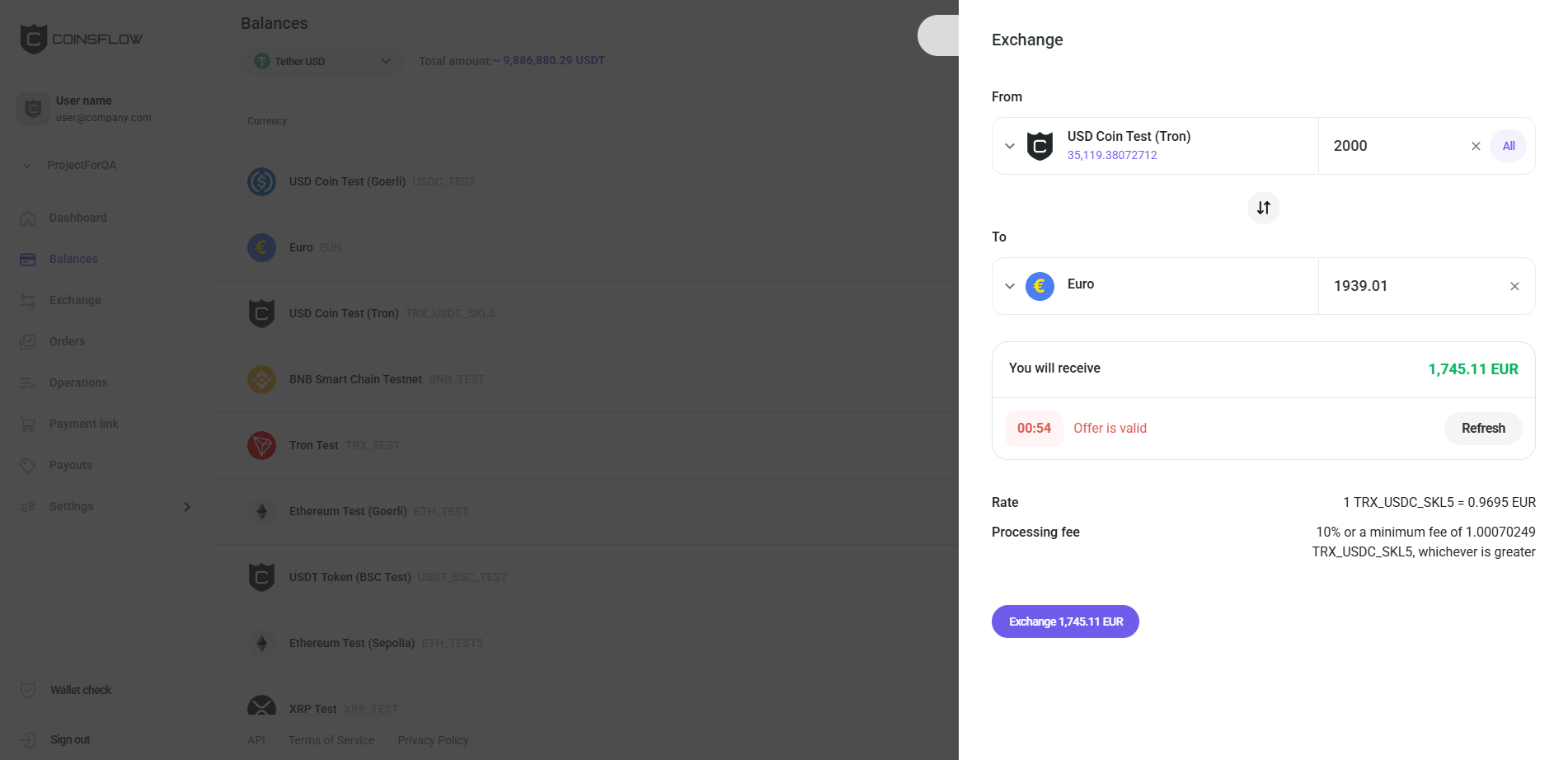The image size is (1568, 760).
Task: Expand the ProjectForQA project selector
Action: point(28,166)
